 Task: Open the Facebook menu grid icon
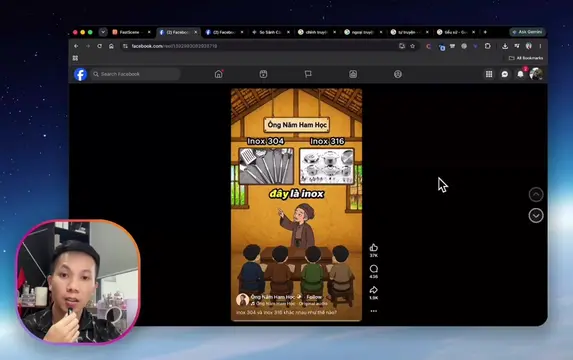[489, 74]
